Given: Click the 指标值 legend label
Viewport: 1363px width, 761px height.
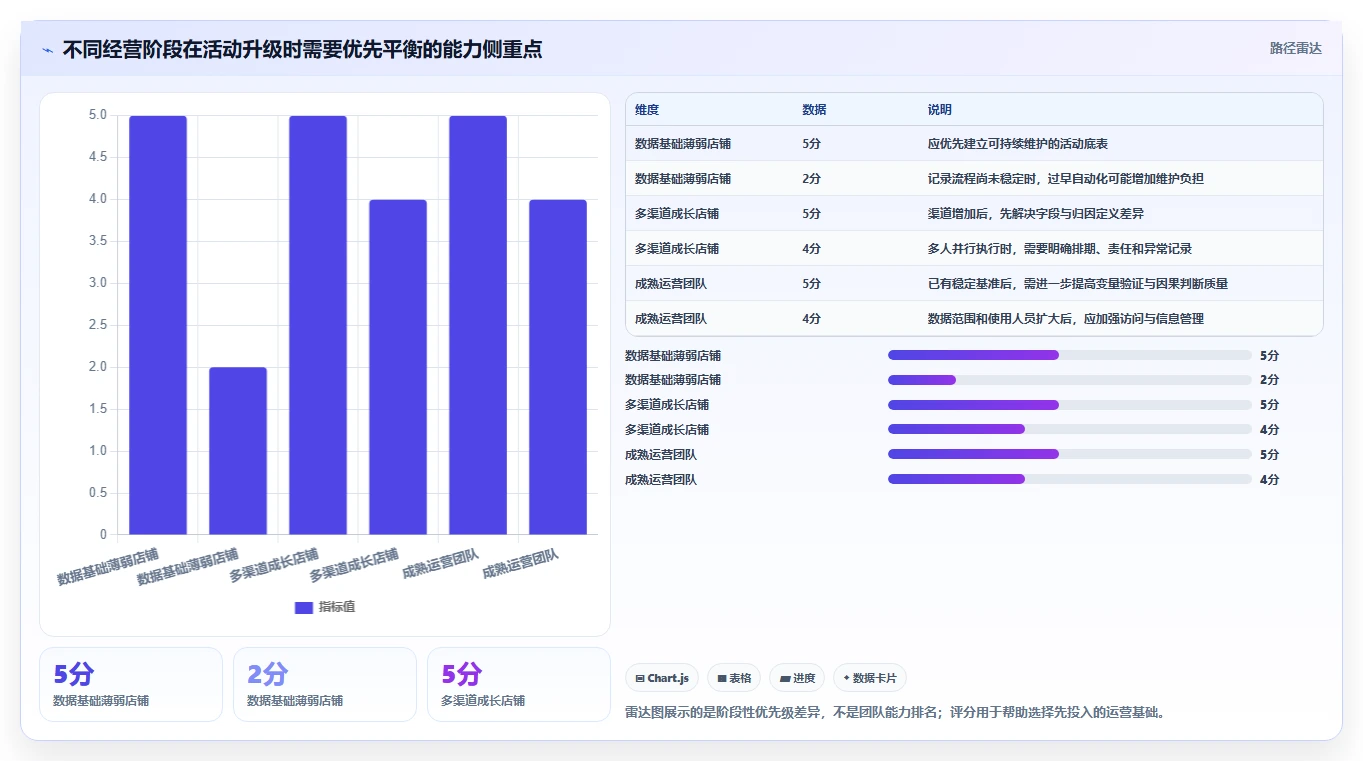Looking at the screenshot, I should click(337, 607).
